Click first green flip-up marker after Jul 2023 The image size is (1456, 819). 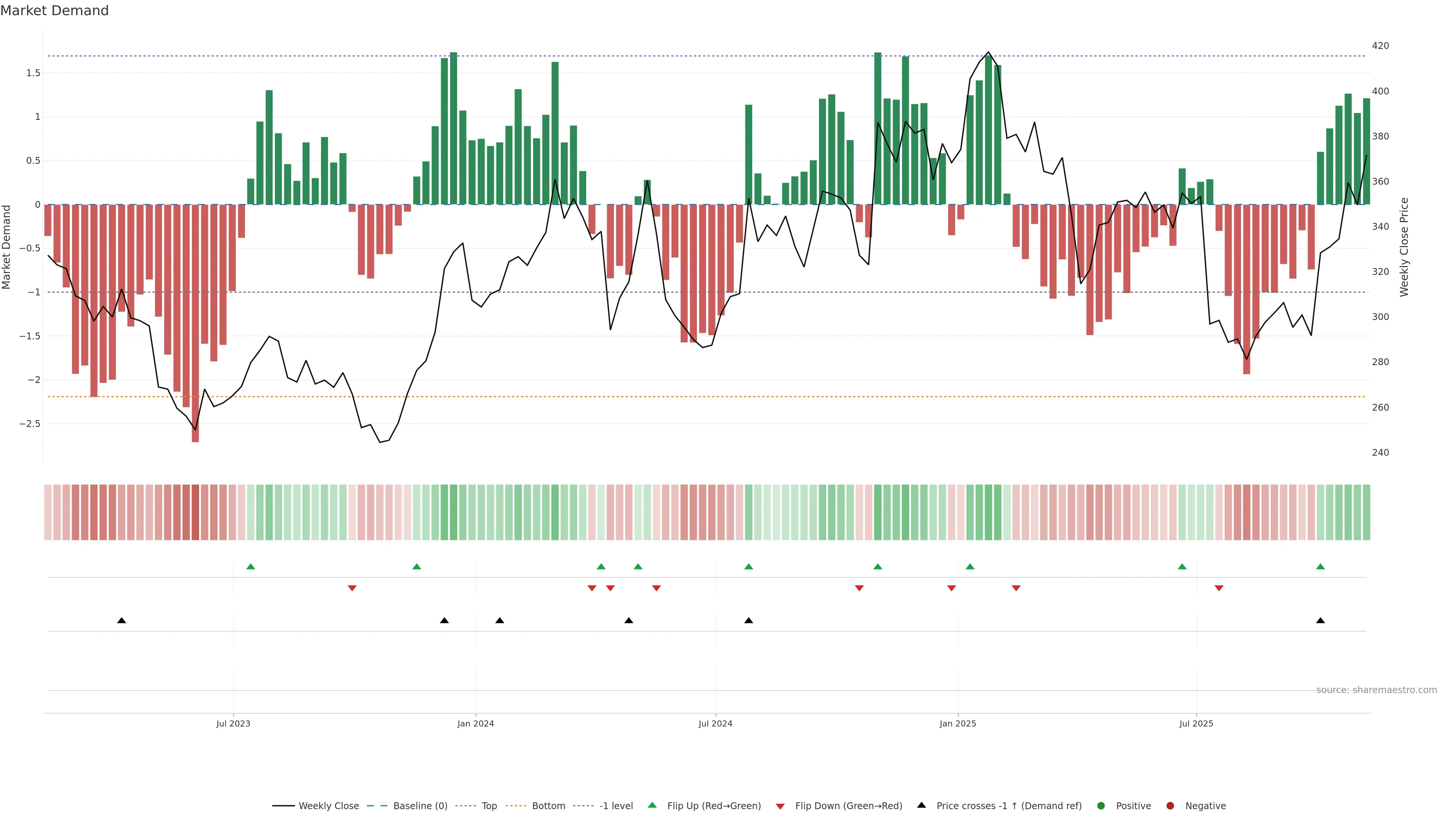(x=251, y=567)
